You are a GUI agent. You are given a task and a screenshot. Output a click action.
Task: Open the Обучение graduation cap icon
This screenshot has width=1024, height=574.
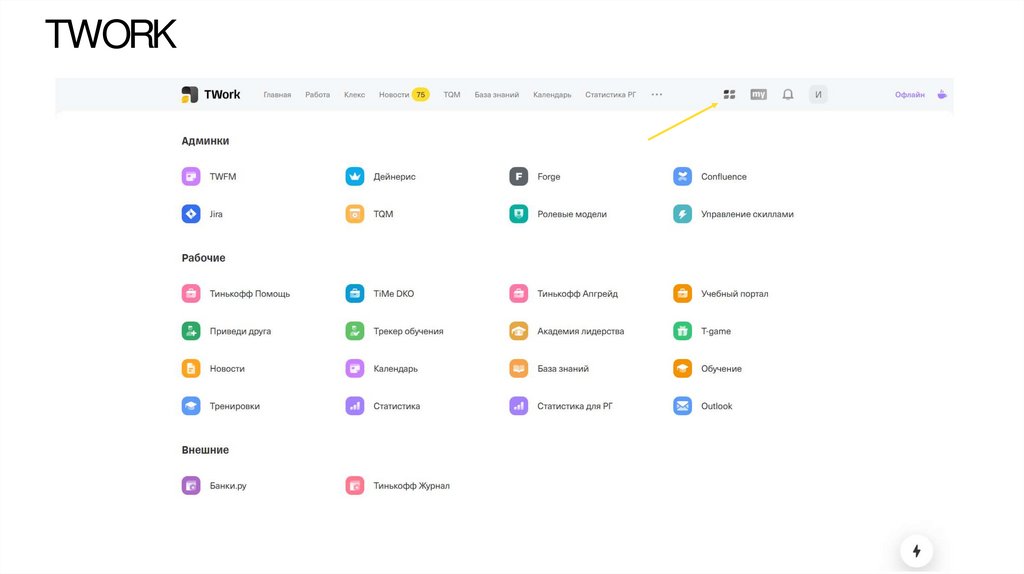pyautogui.click(x=682, y=368)
